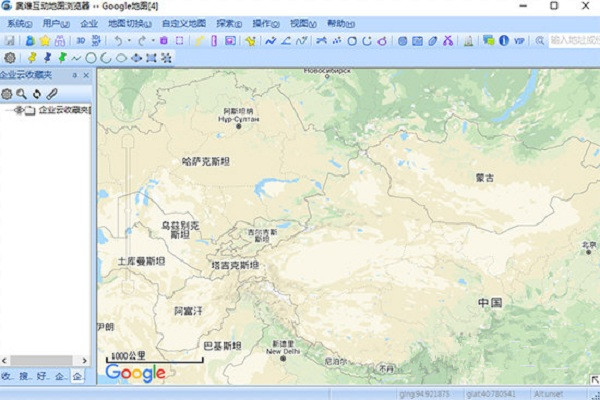This screenshot has height=400, width=600.
Task: Expand the 企业云收藏夹 tree node
Action: pyautogui.click(x=7, y=110)
